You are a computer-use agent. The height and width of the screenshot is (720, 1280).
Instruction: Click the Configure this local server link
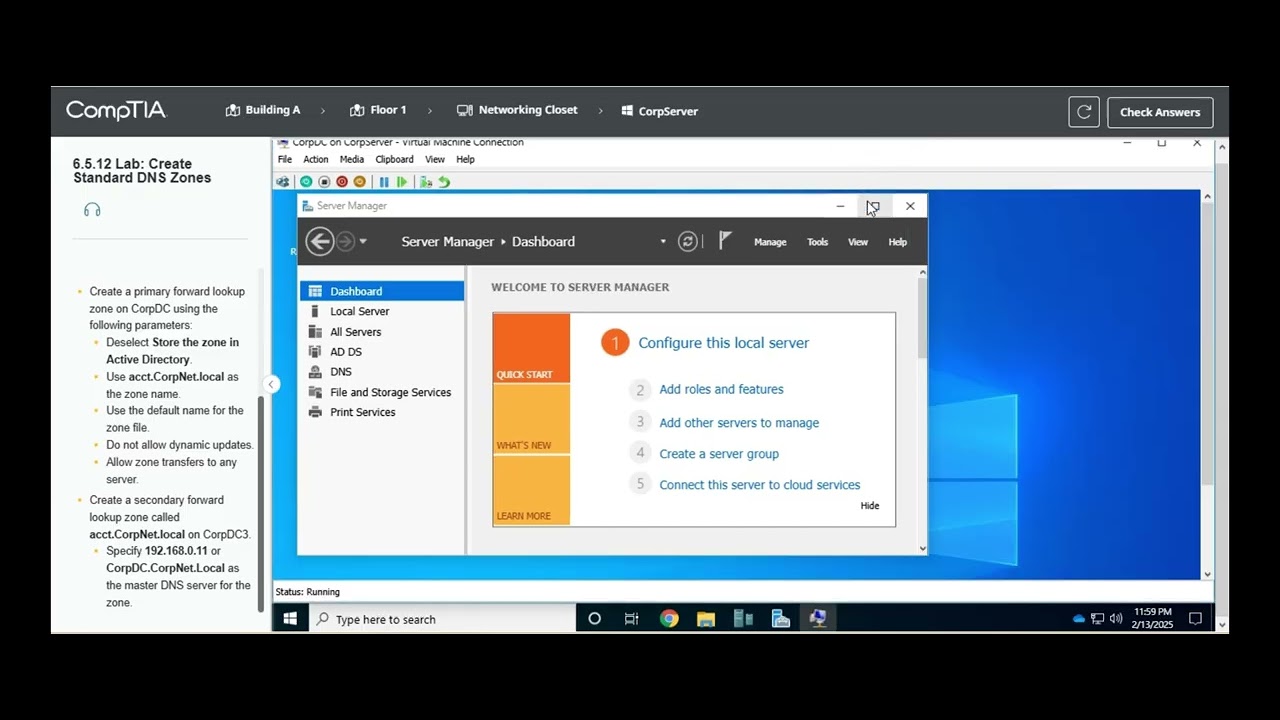(x=723, y=343)
